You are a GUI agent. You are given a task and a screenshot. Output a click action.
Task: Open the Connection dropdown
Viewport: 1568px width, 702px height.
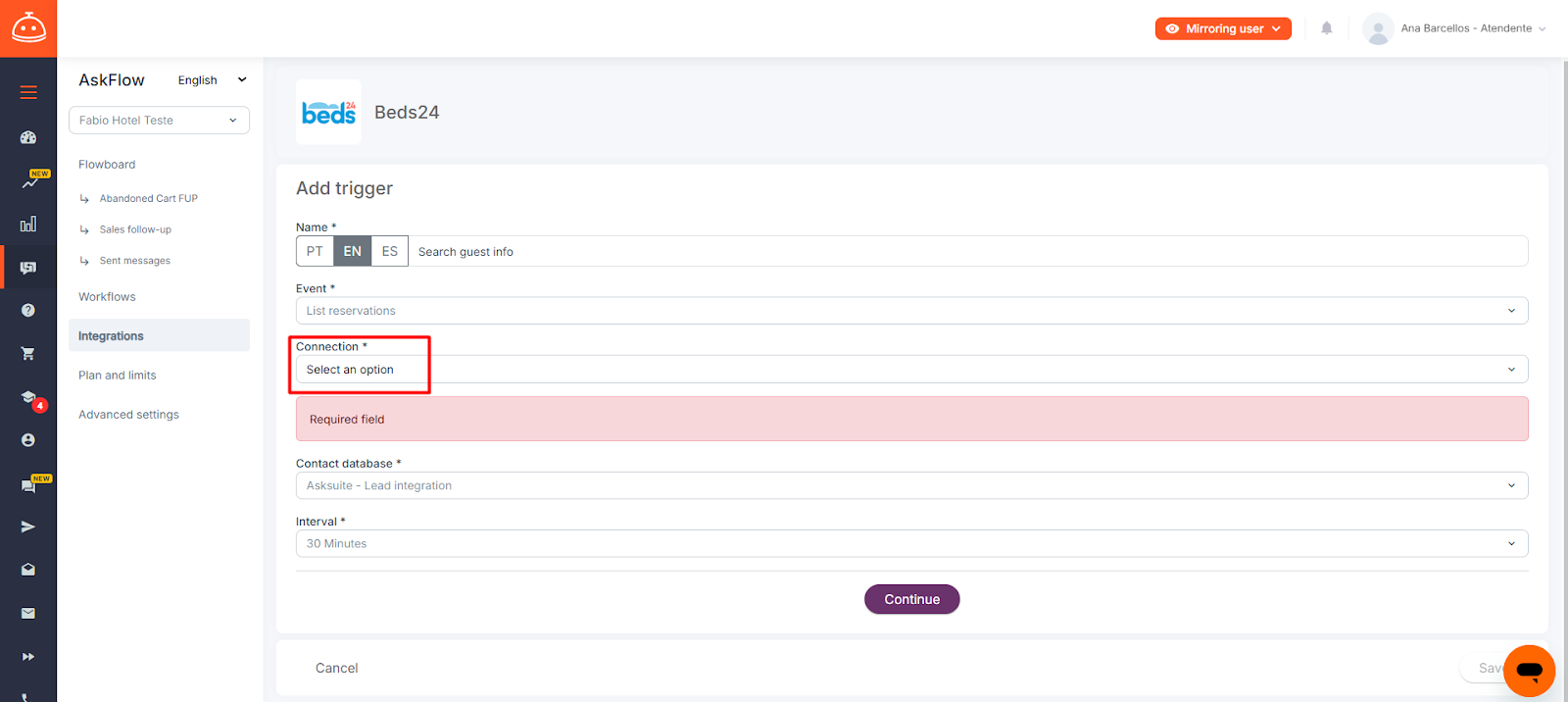pyautogui.click(x=911, y=370)
